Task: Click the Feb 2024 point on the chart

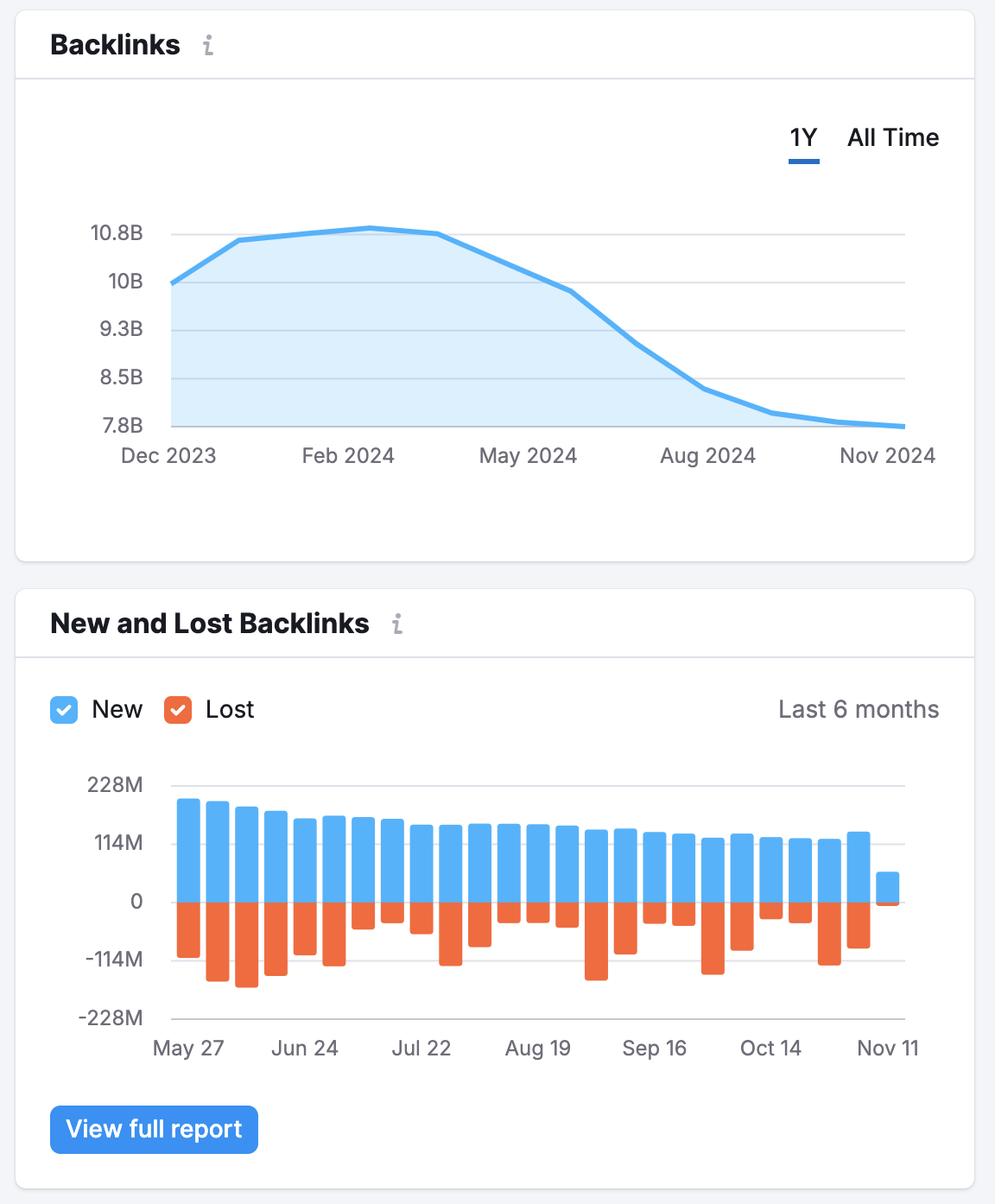Action: (x=349, y=231)
